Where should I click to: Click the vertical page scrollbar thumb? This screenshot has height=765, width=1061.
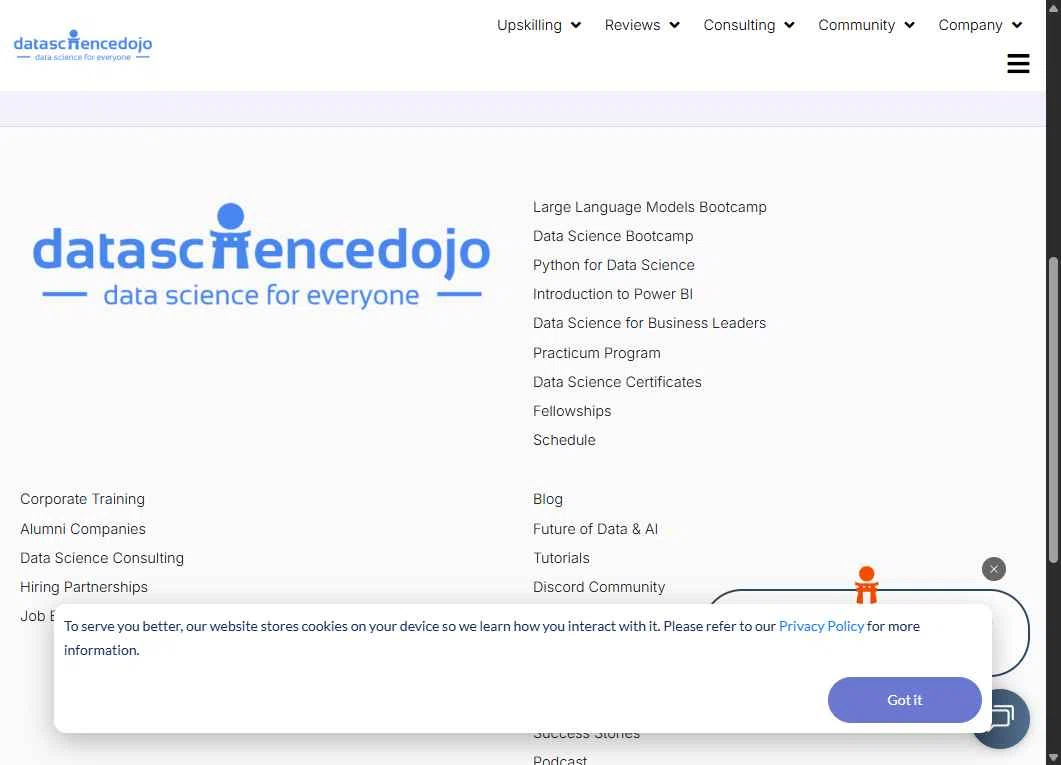pos(1053,409)
